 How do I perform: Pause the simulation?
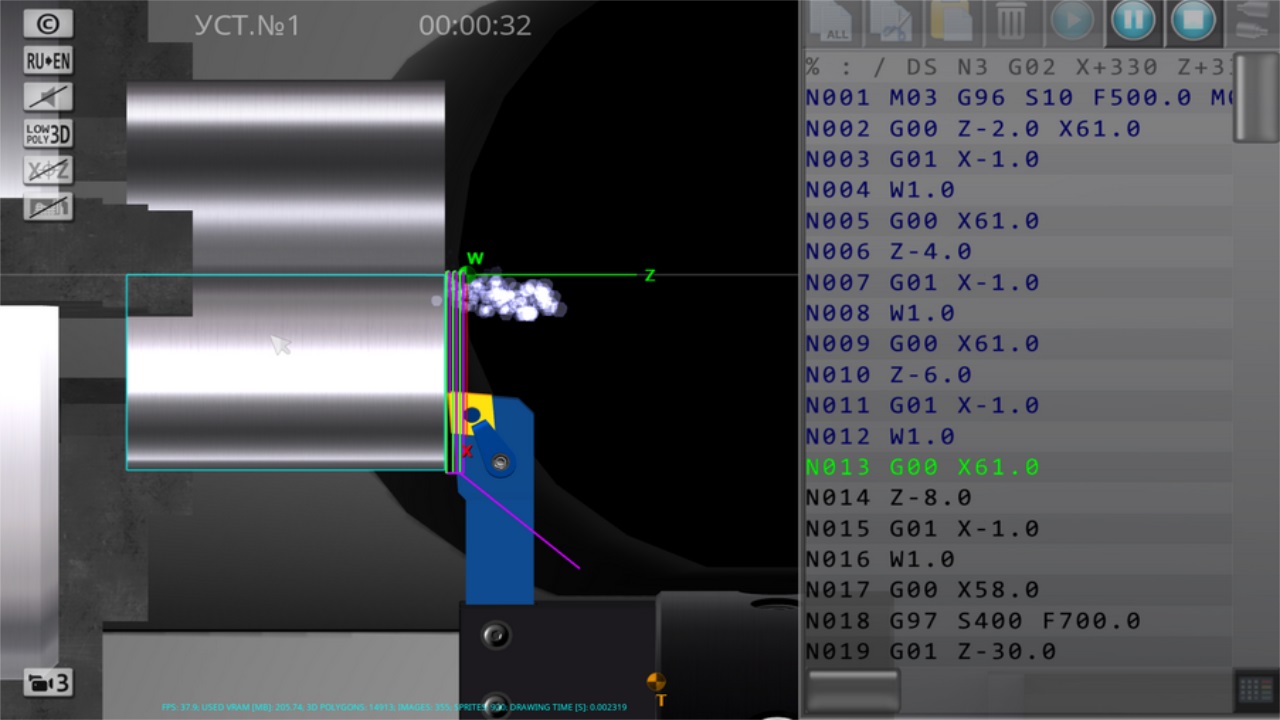tap(1133, 21)
